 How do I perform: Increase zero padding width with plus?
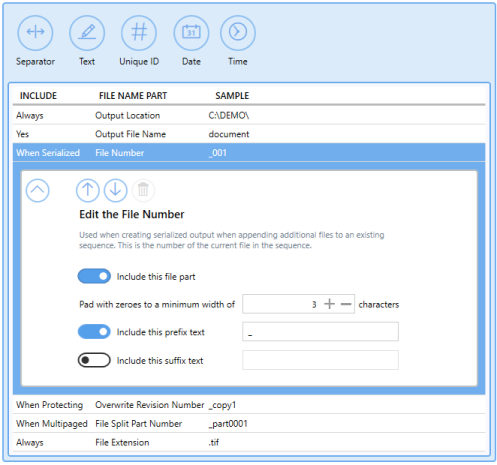point(329,304)
